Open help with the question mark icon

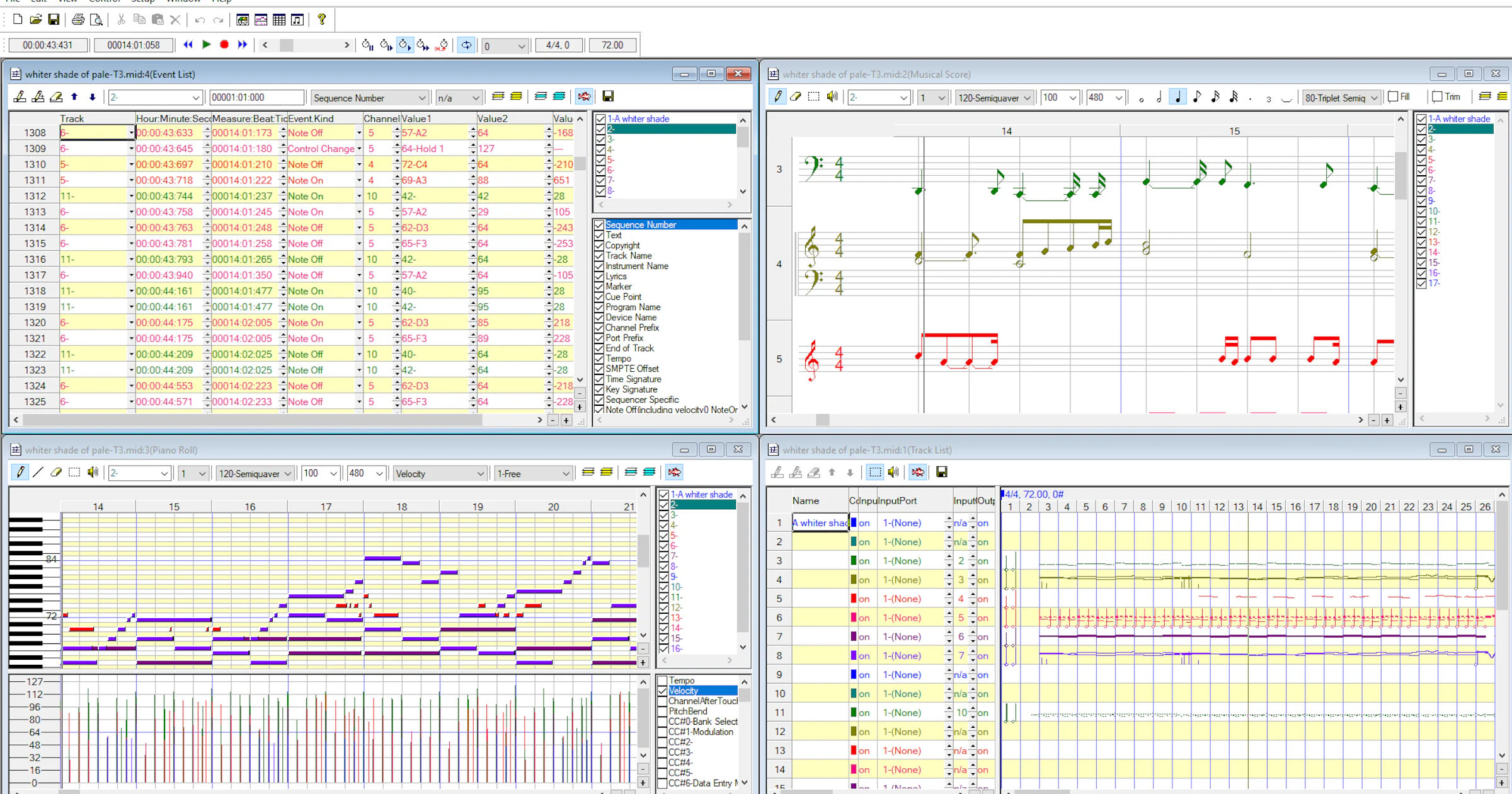[x=322, y=20]
